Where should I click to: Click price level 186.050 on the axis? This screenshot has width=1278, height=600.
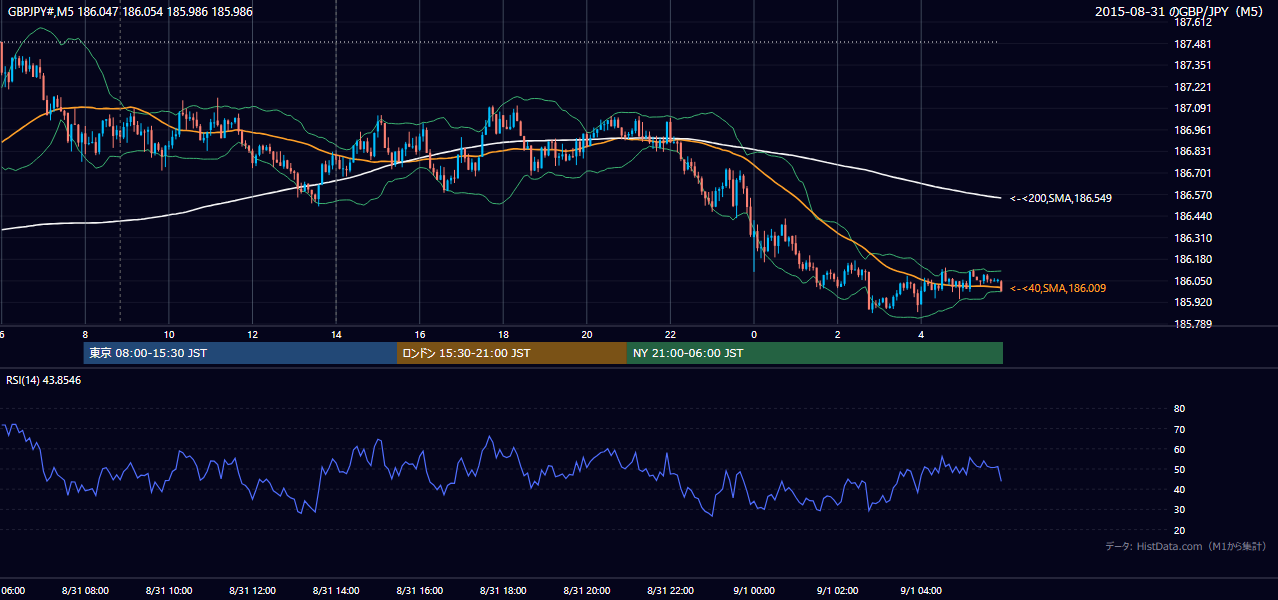coord(1192,281)
